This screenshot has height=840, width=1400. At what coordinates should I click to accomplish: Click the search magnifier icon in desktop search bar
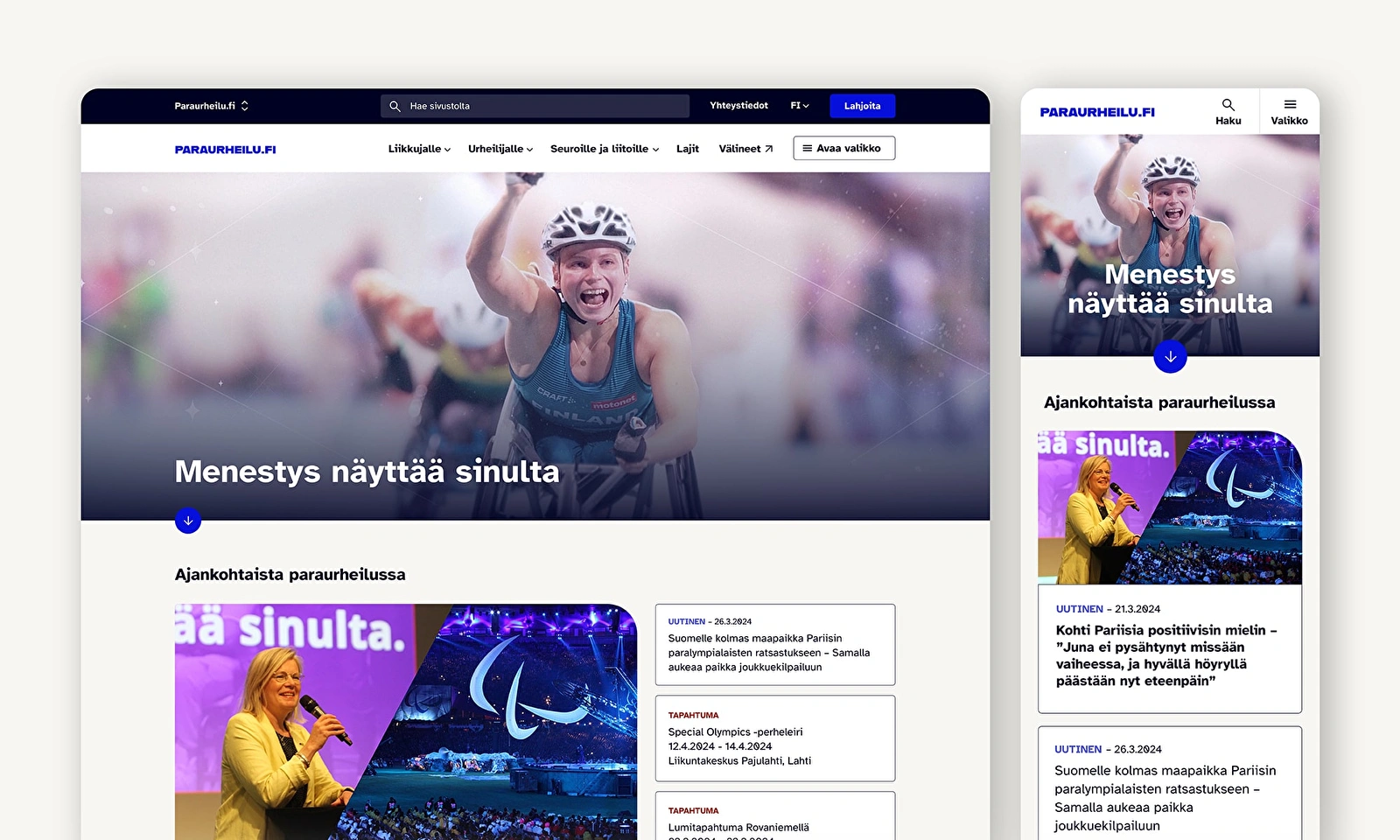coord(395,106)
